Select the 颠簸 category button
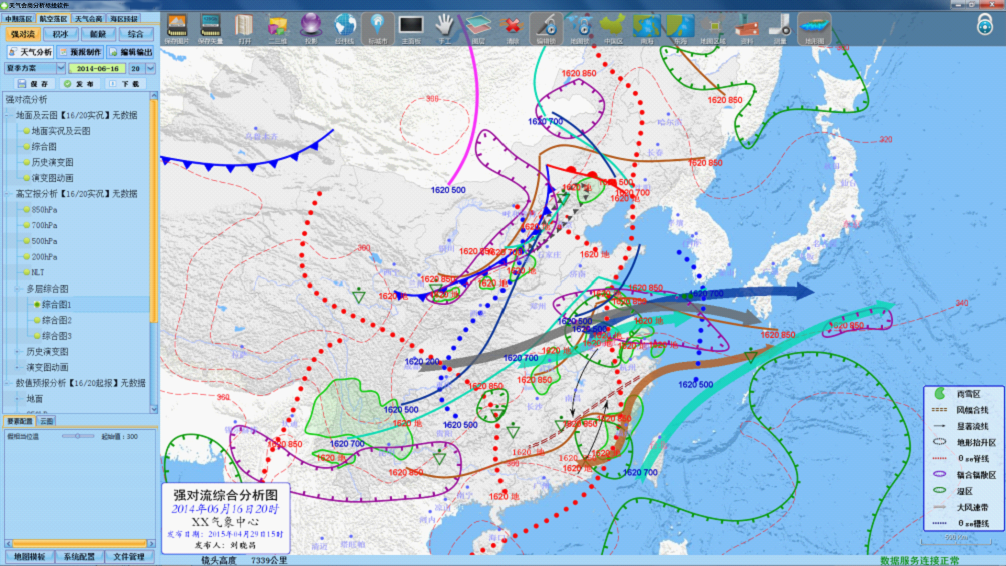1006x566 pixels. (98, 34)
